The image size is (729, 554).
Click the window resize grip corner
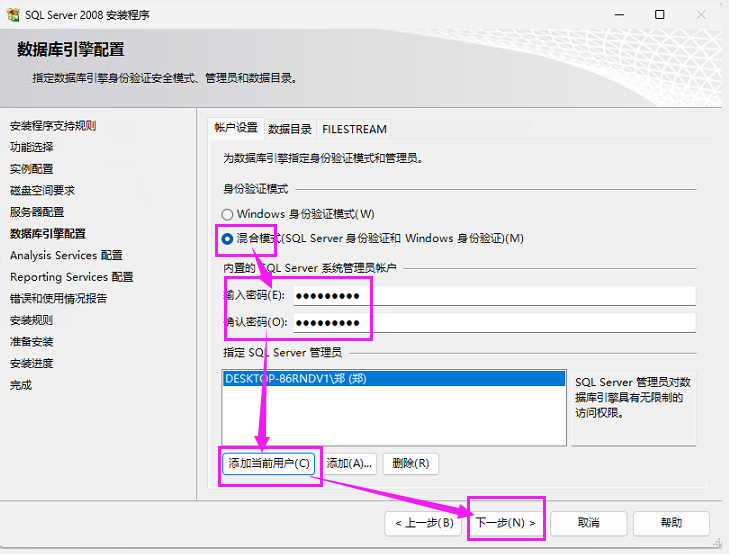pos(718,542)
